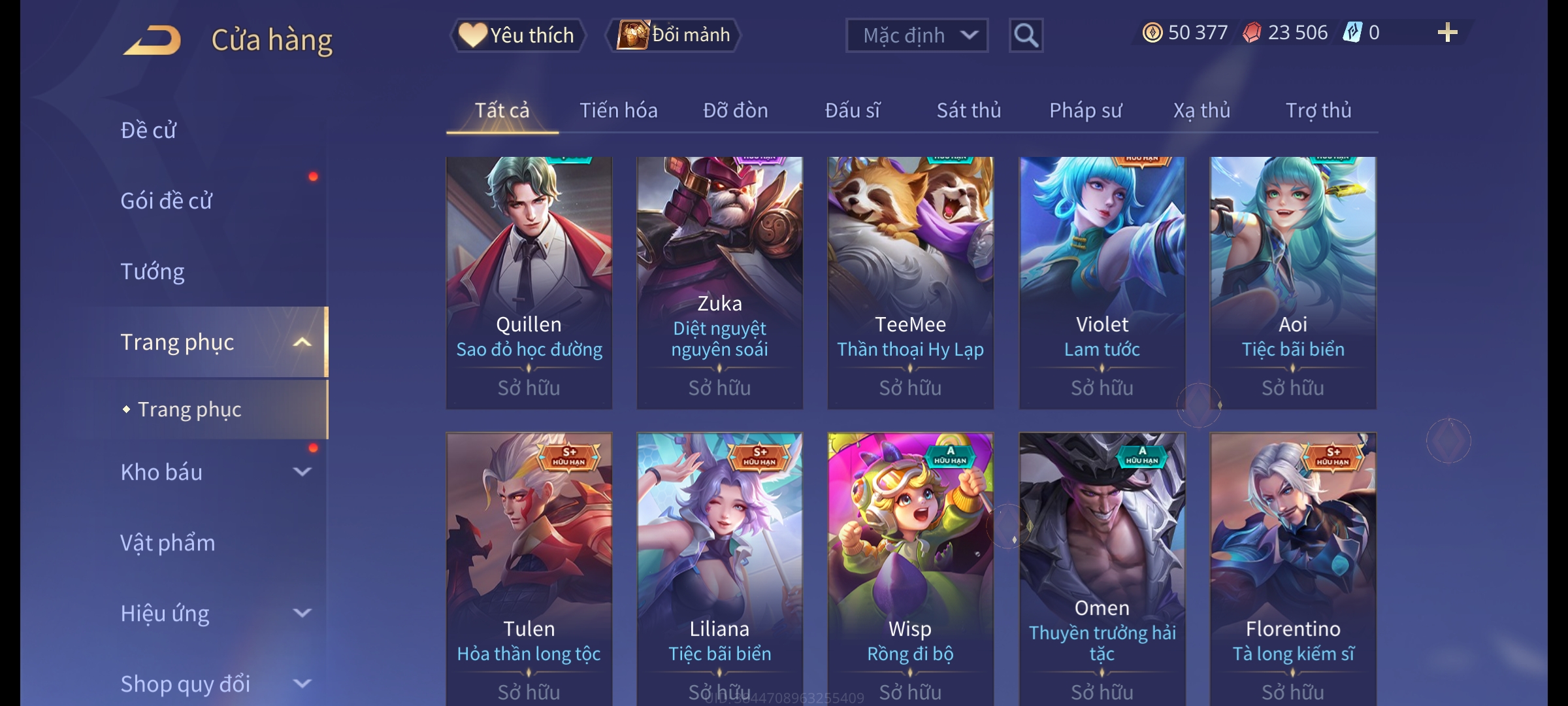Switch to the Sát thủ tab
The height and width of the screenshot is (706, 1568).
point(968,110)
